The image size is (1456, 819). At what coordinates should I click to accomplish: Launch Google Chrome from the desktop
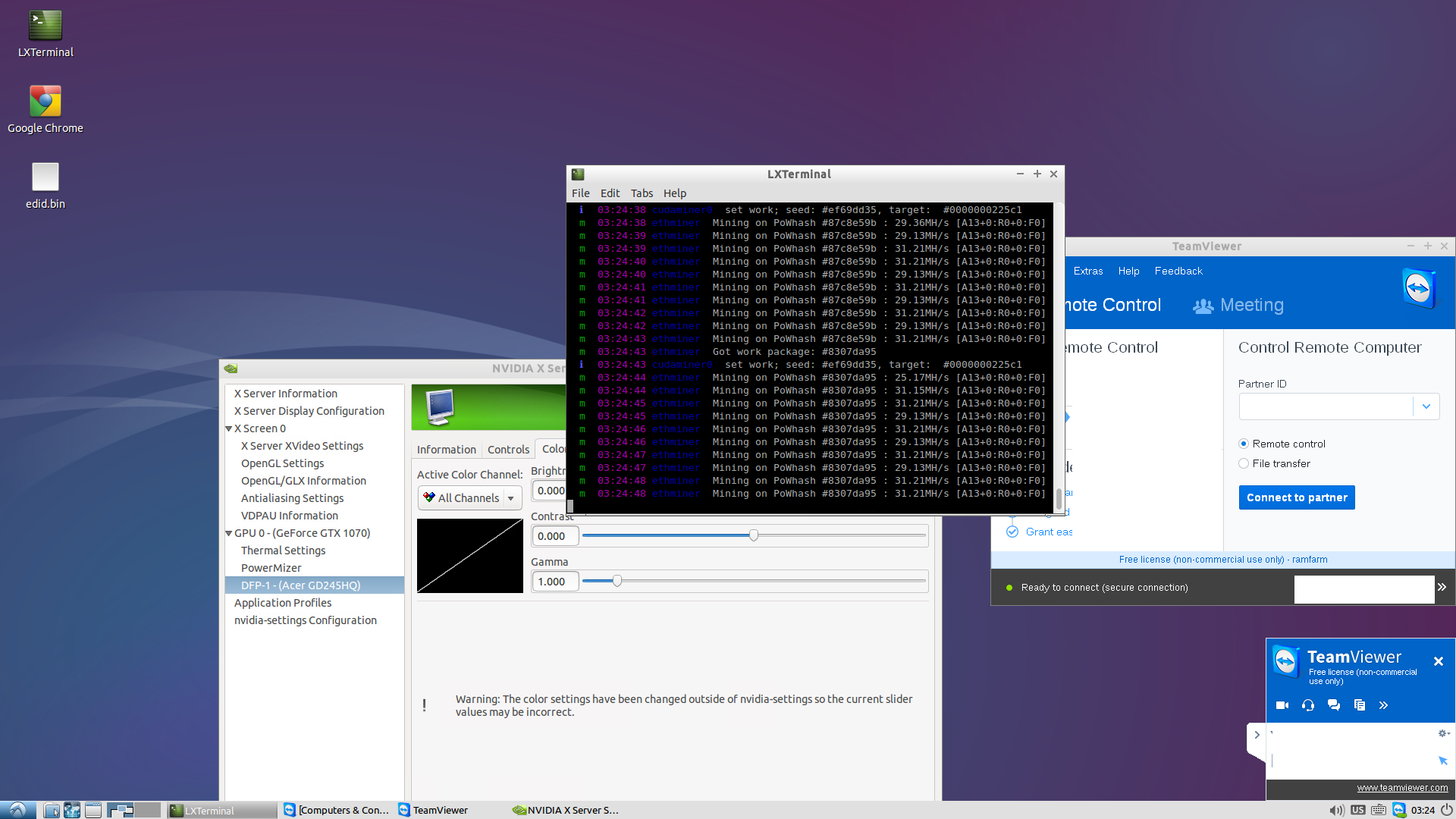[x=45, y=110]
